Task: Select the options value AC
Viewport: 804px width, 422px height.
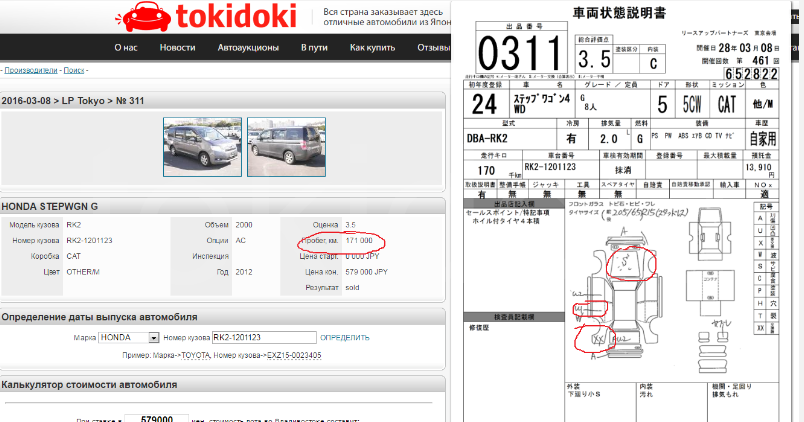Action: coord(240,240)
